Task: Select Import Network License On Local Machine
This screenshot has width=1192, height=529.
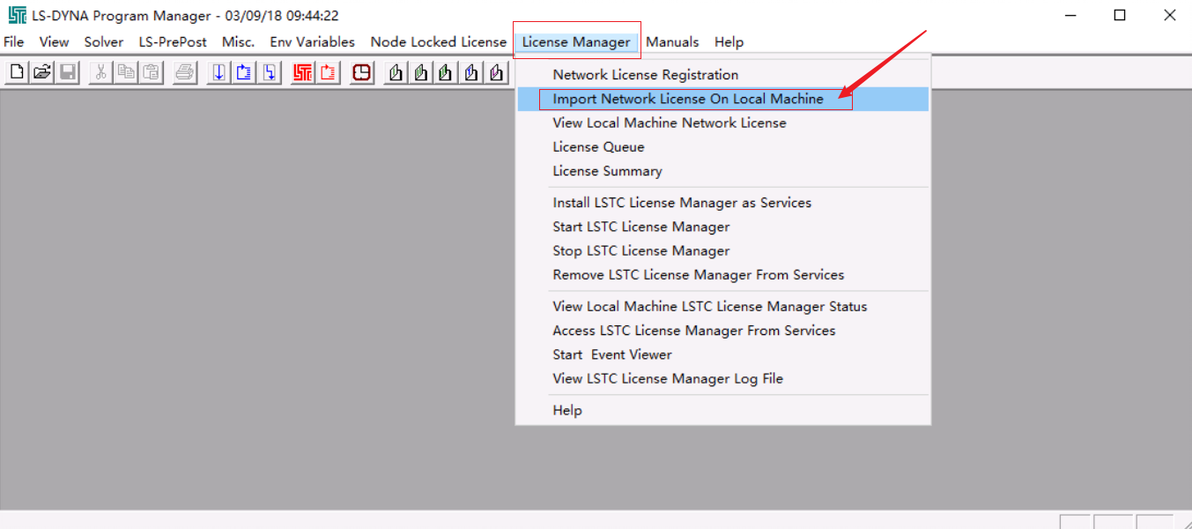Action: tap(688, 99)
